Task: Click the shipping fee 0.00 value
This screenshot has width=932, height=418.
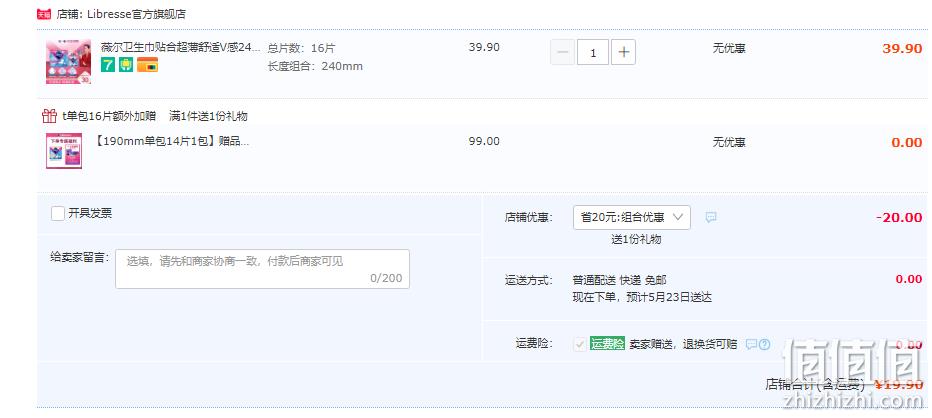Action: click(909, 279)
